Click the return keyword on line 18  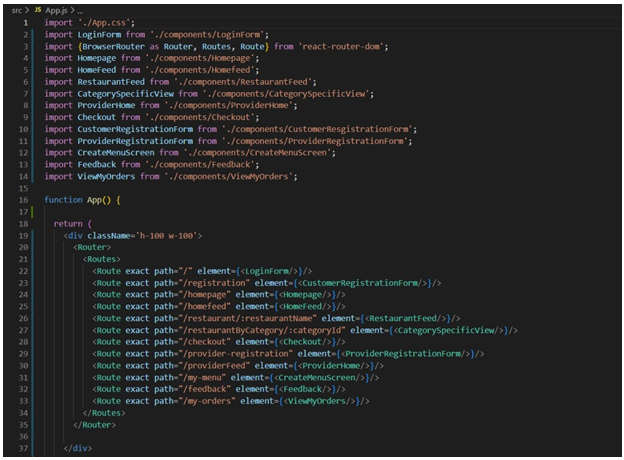pyautogui.click(x=68, y=223)
